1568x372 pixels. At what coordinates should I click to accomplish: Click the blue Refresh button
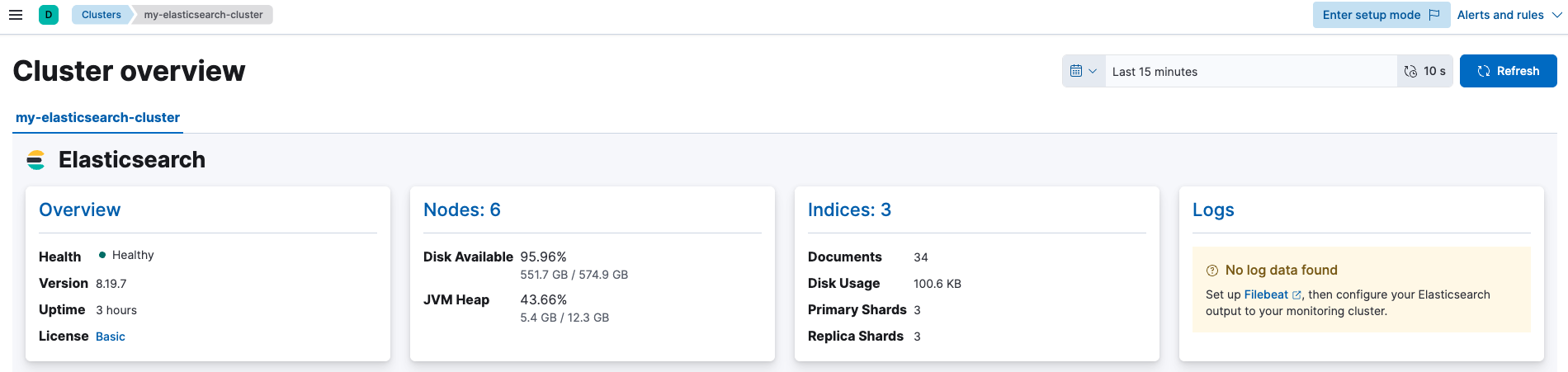pyautogui.click(x=1508, y=71)
